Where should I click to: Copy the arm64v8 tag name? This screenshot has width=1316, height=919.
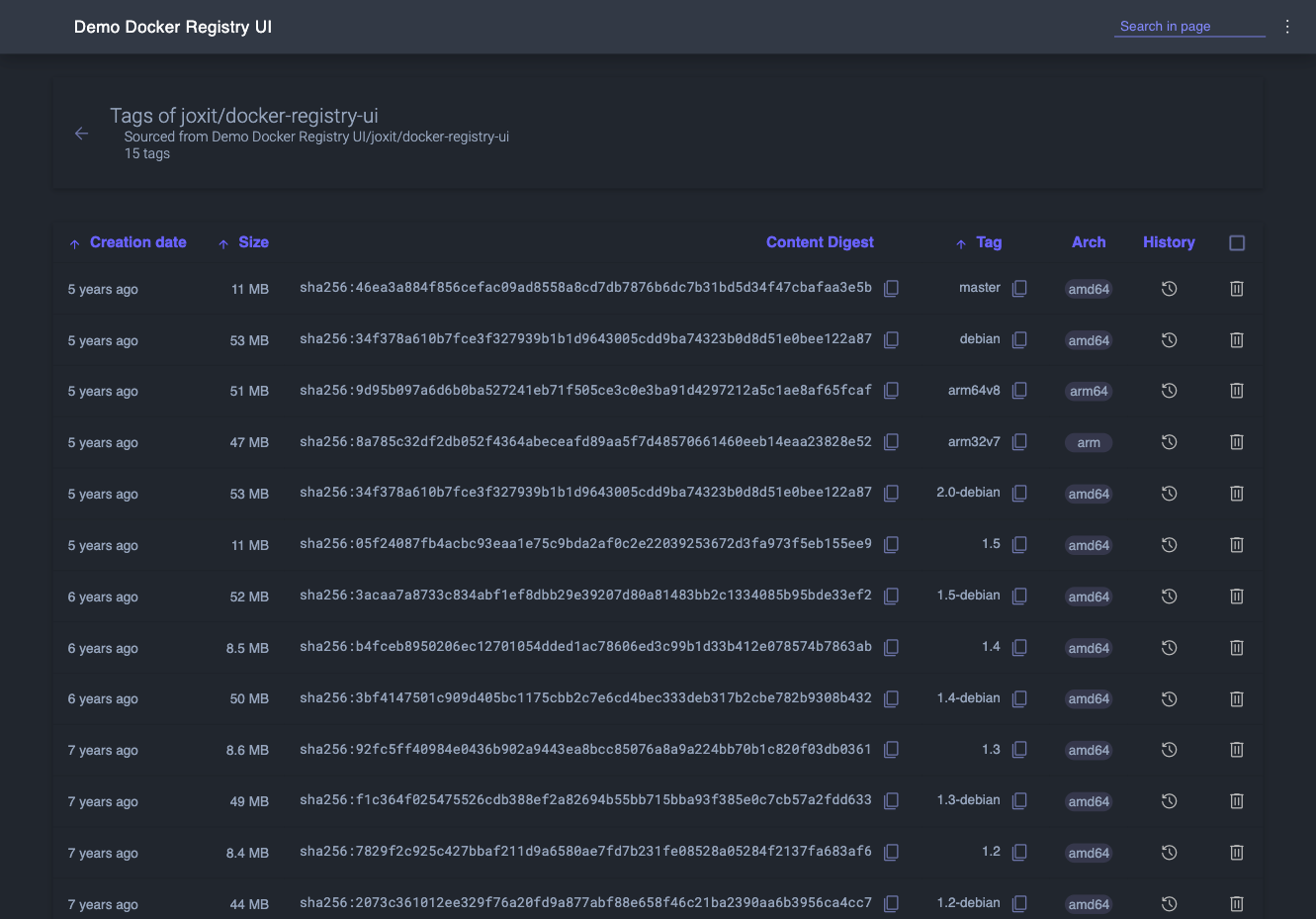[1019, 391]
